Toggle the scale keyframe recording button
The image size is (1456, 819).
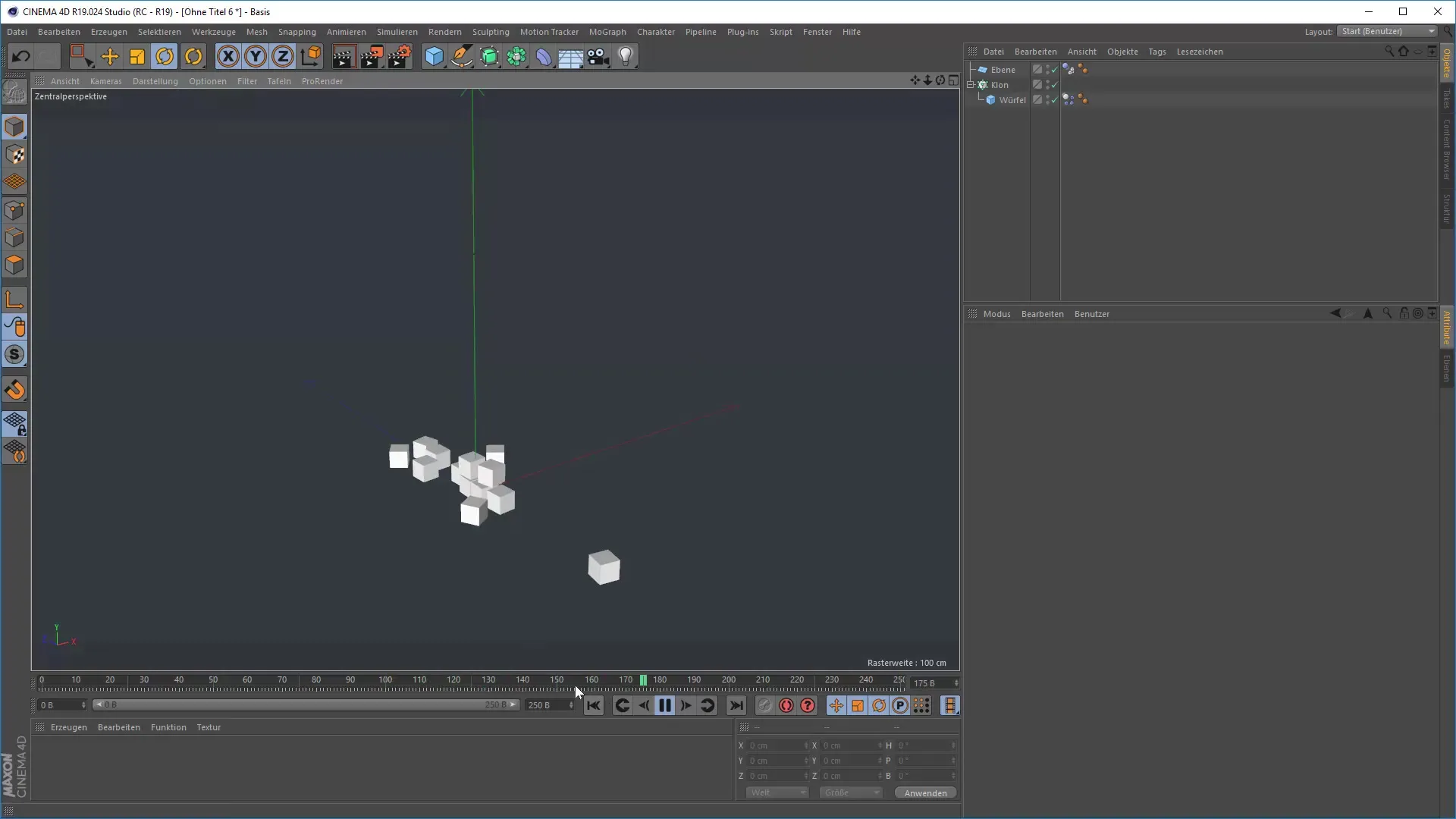[x=858, y=706]
